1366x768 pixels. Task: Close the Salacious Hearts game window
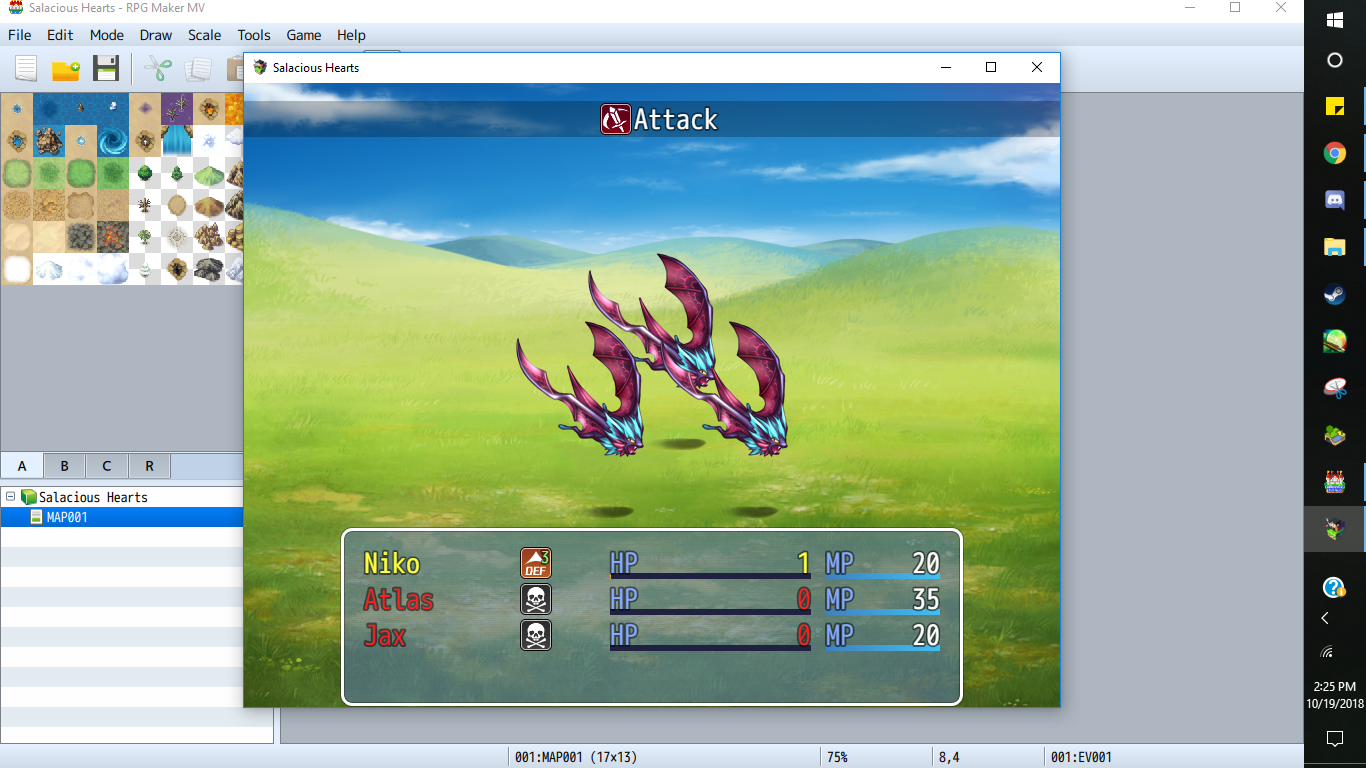pyautogui.click(x=1037, y=67)
